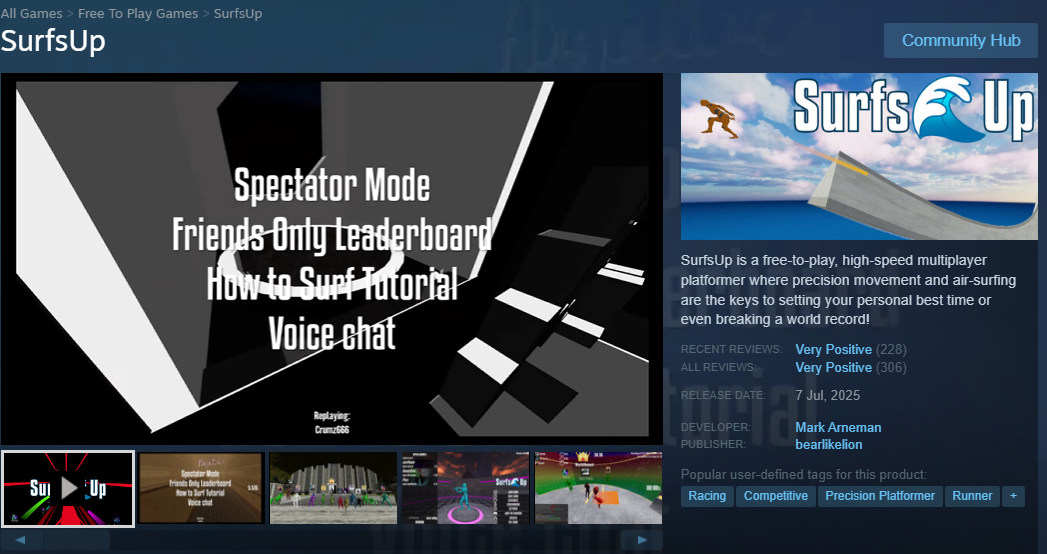This screenshot has height=554, width=1047.
Task: Open publisher bearlikelion page
Action: [829, 445]
